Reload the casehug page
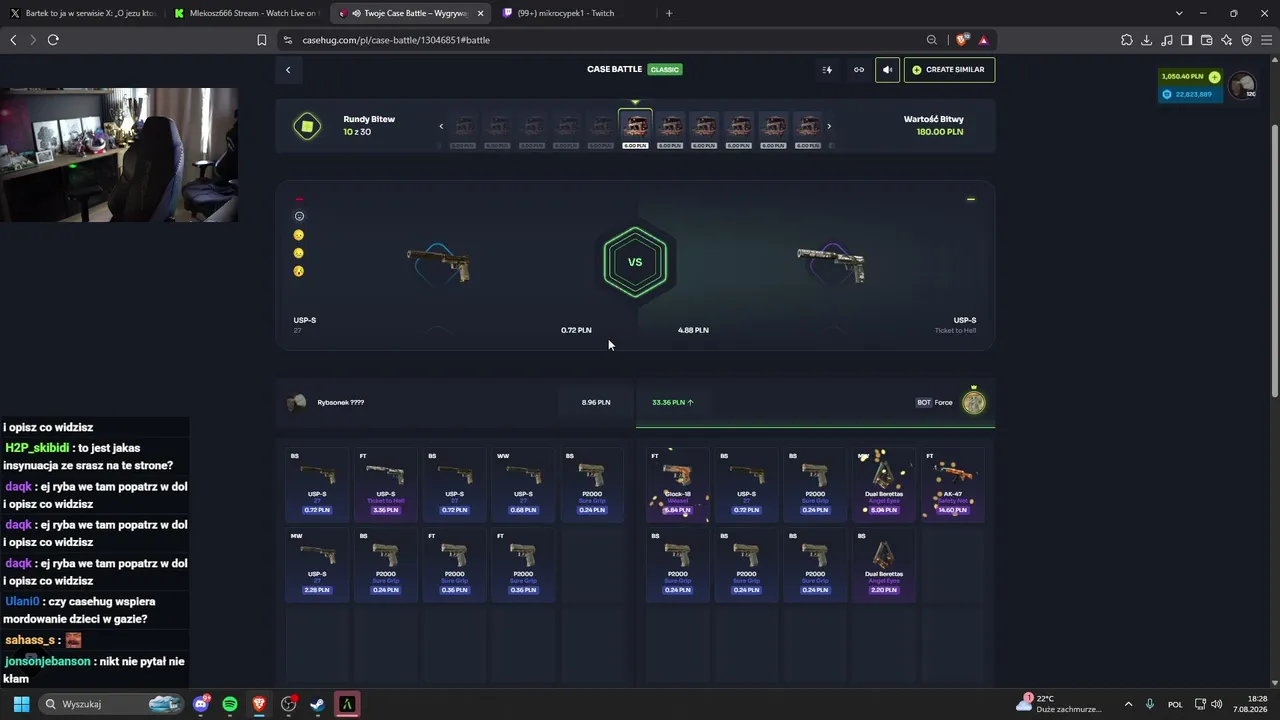Screen dimensions: 1280x720 click(x=53, y=40)
